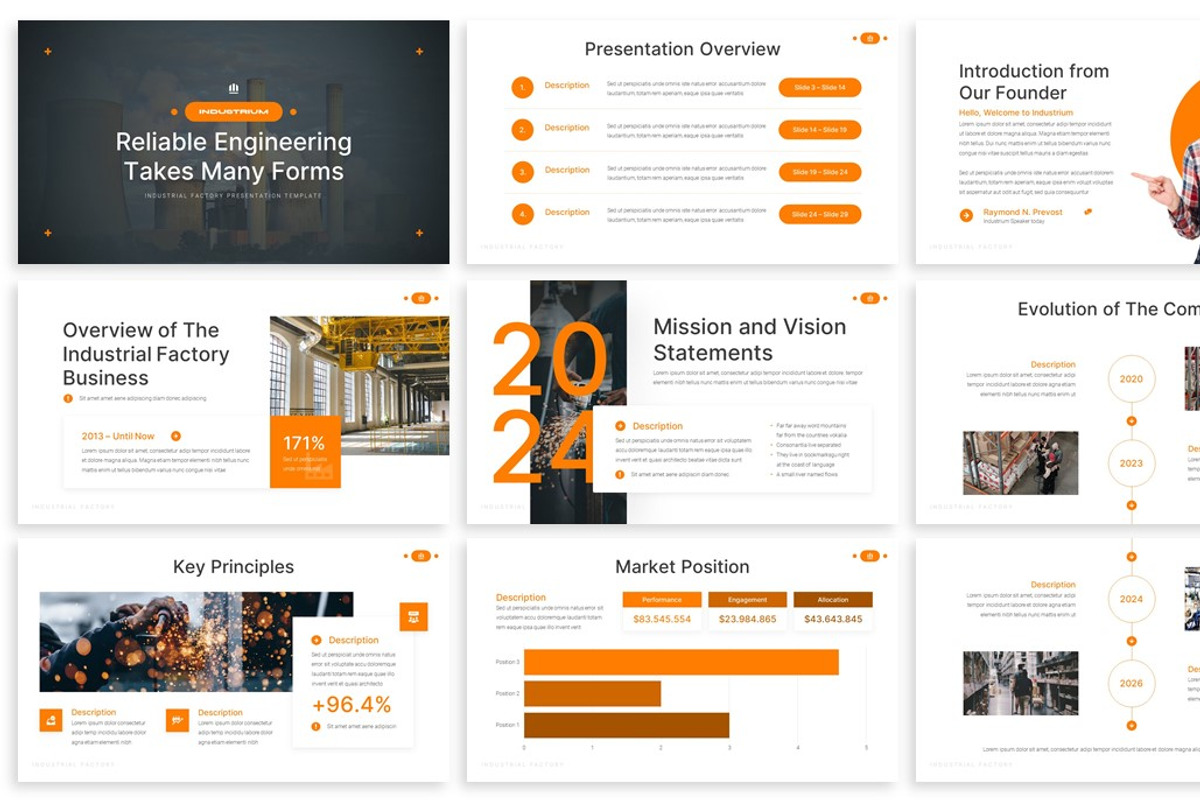The image size is (1200, 800).
Task: Click the Raymond N. Prevost name
Action: coord(1023,212)
